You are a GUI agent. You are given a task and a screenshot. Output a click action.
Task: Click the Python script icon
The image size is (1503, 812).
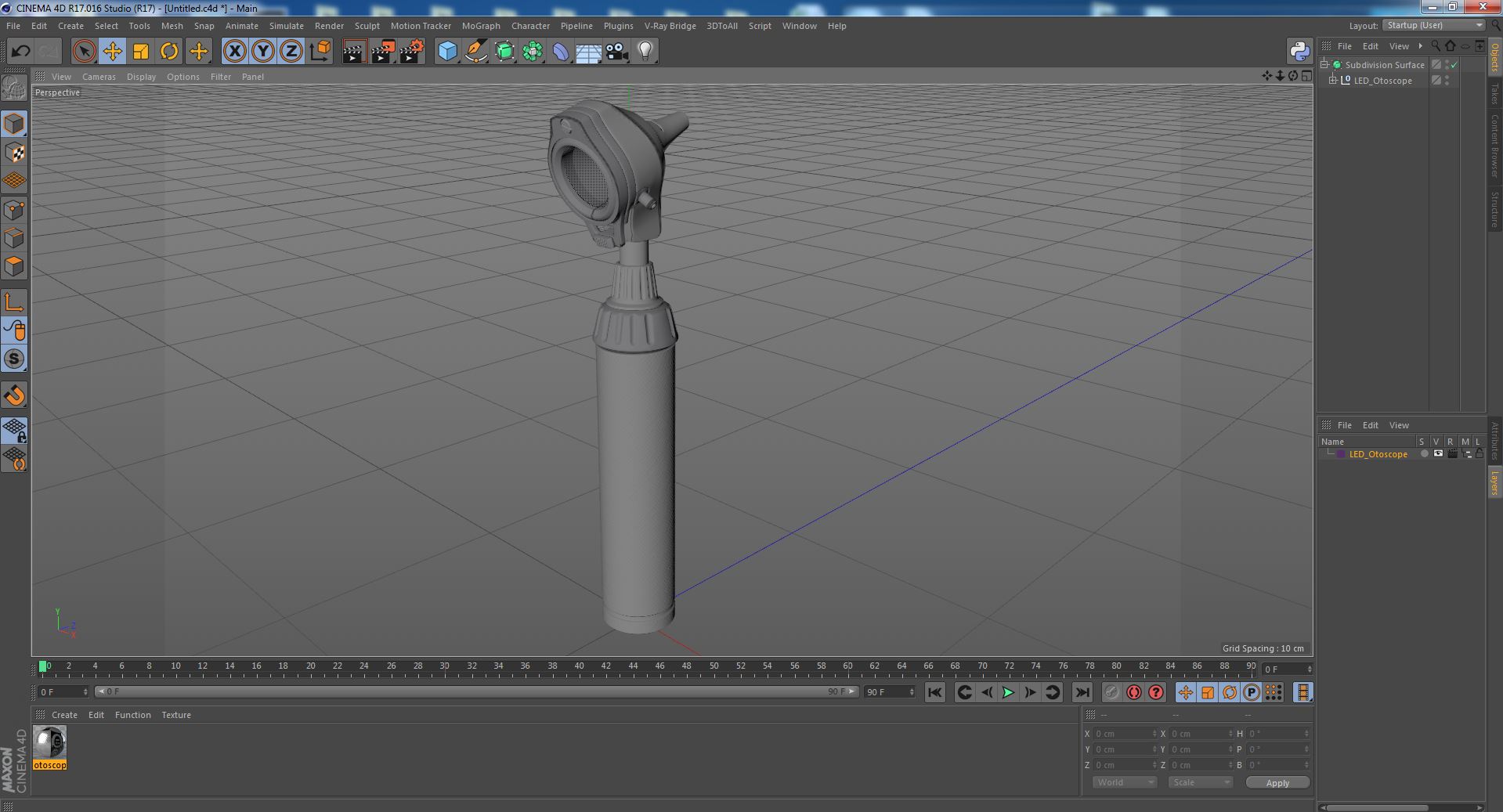point(1299,52)
